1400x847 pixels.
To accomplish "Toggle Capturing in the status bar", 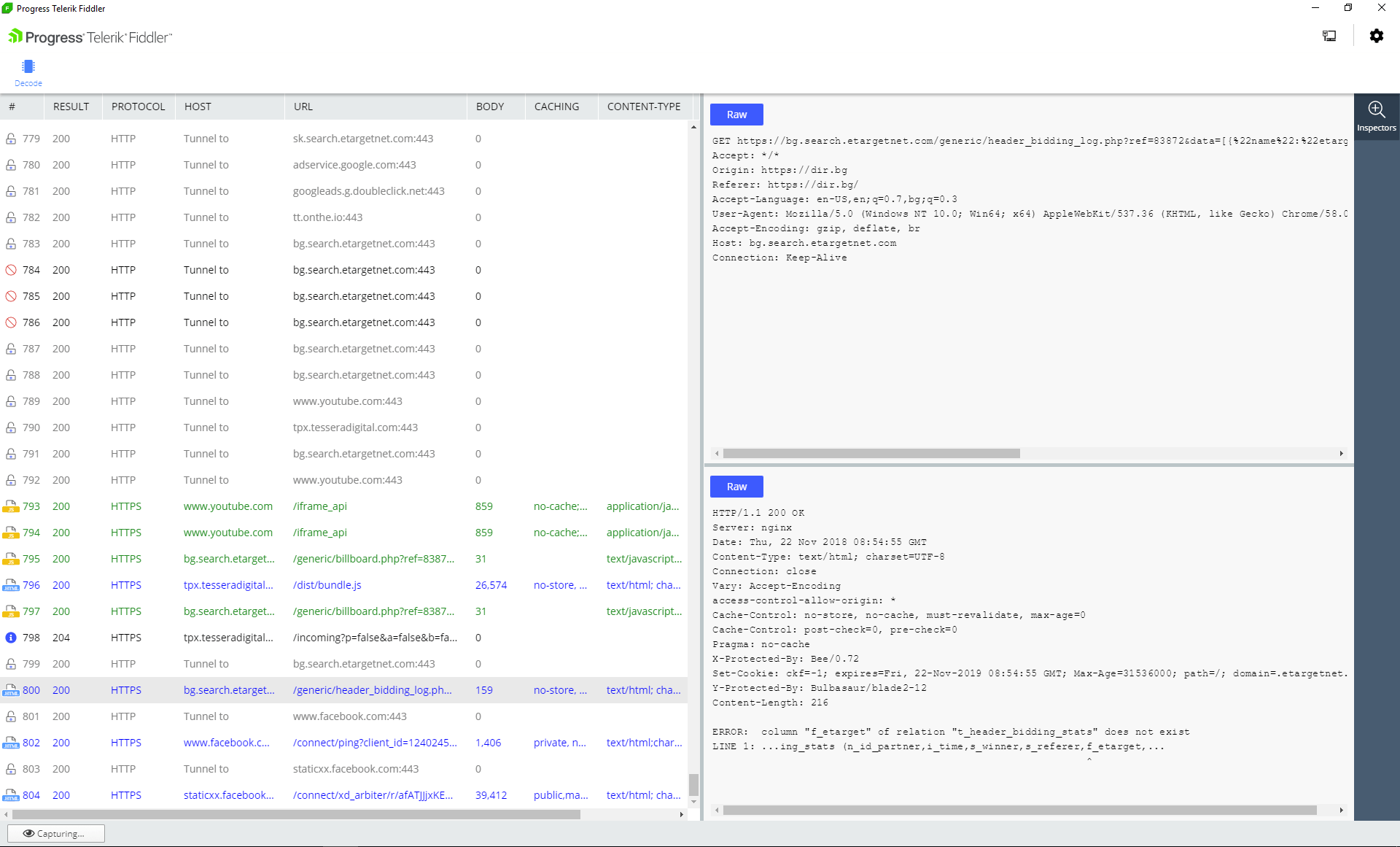I will click(x=55, y=832).
